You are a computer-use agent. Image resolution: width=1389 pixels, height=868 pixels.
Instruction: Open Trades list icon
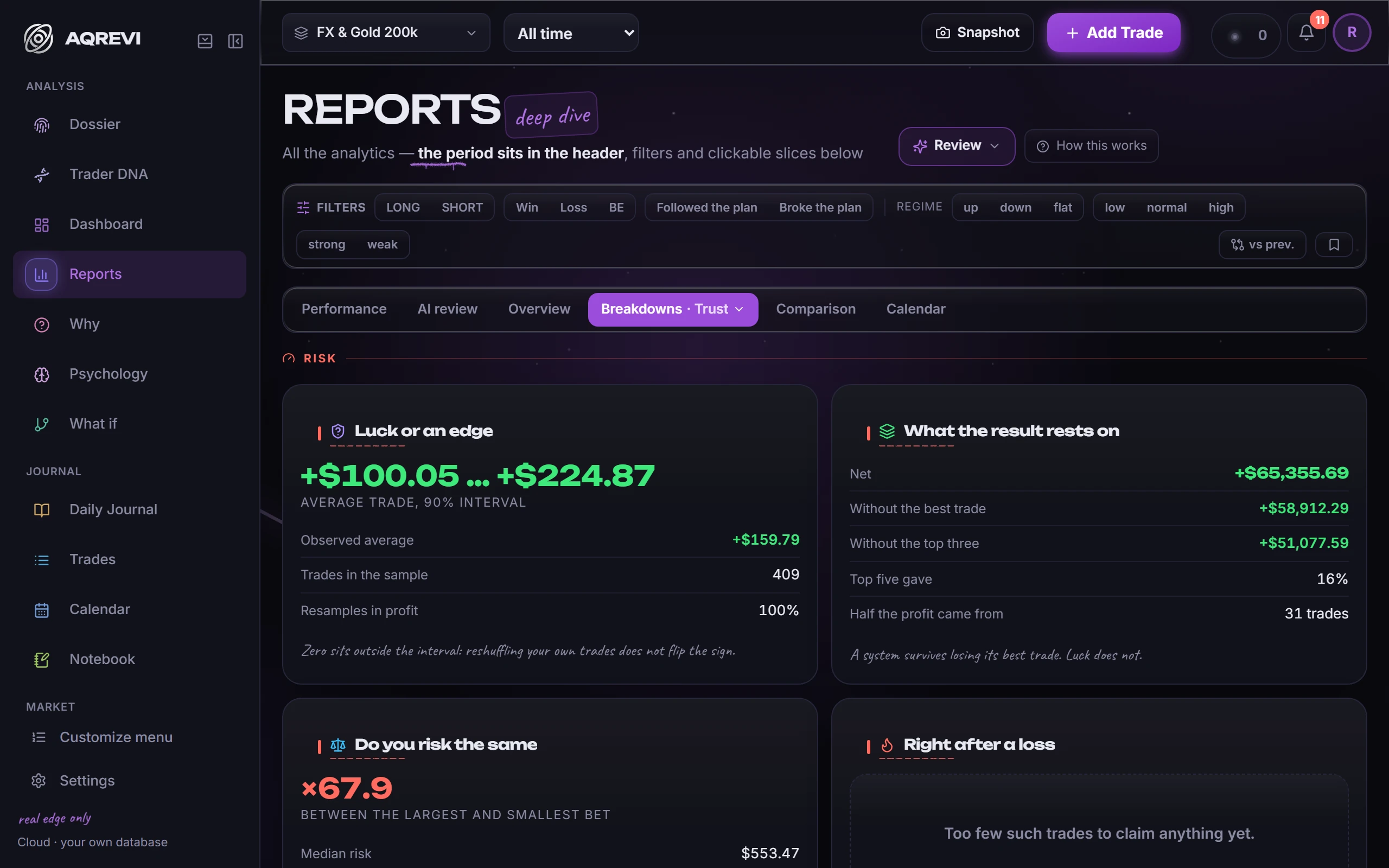click(x=42, y=560)
